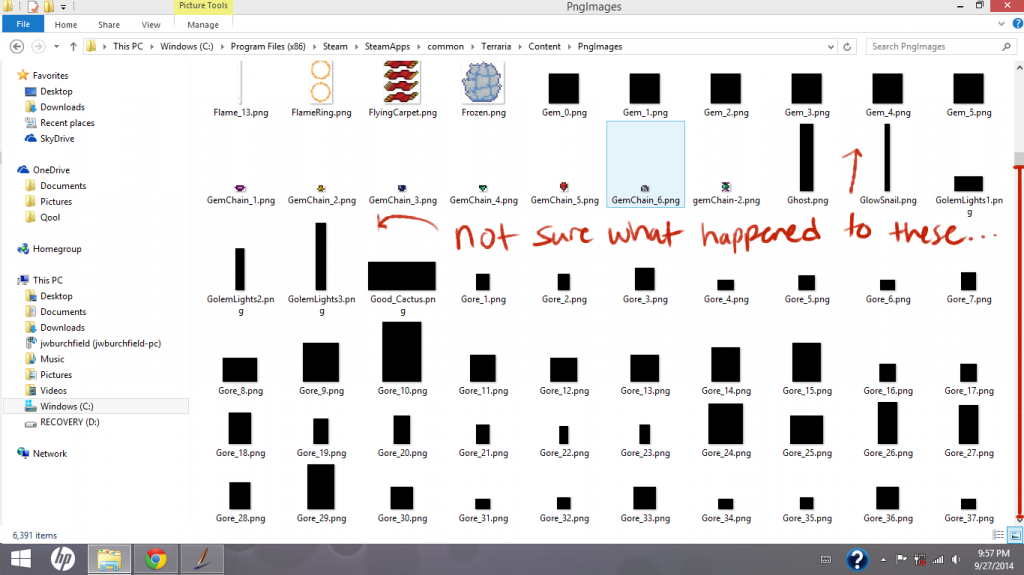Select the Ghost.png file
The width and height of the screenshot is (1024, 575).
[x=807, y=157]
